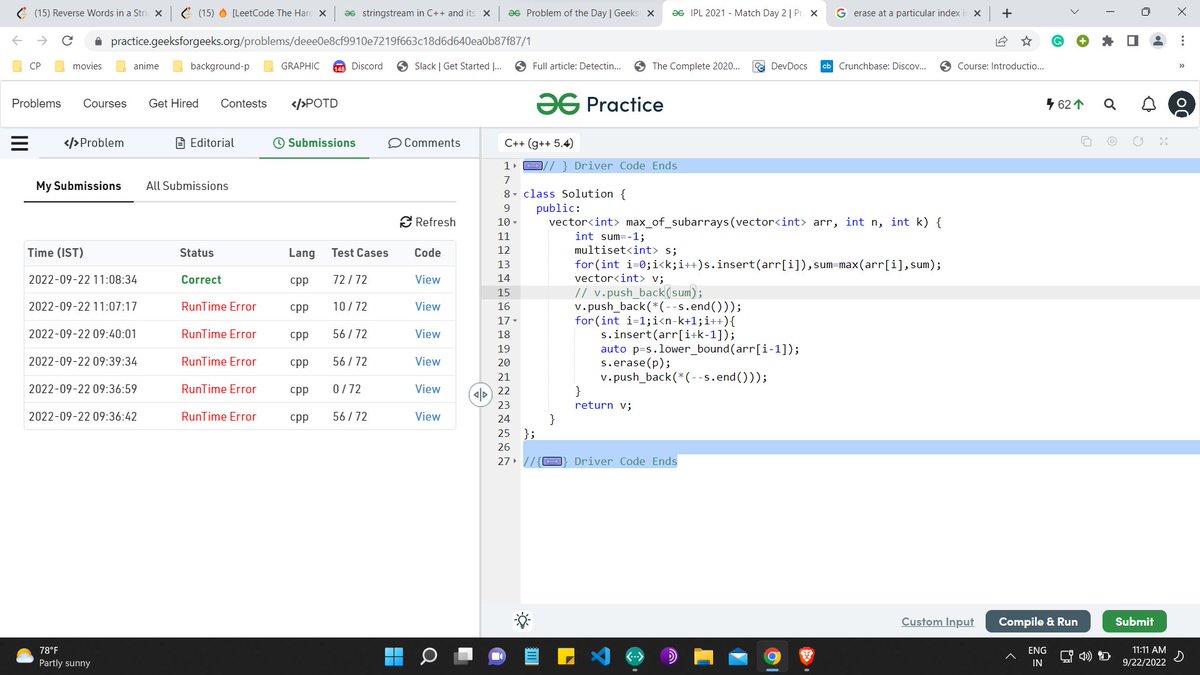Open Visual Studio Code from taskbar
Viewport: 1200px width, 675px height.
click(599, 657)
